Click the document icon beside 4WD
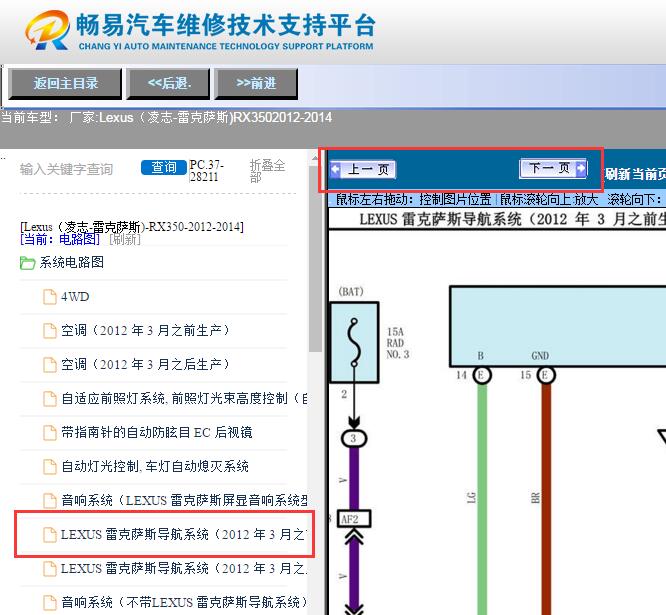Viewport: 666px width, 615px height. point(50,297)
